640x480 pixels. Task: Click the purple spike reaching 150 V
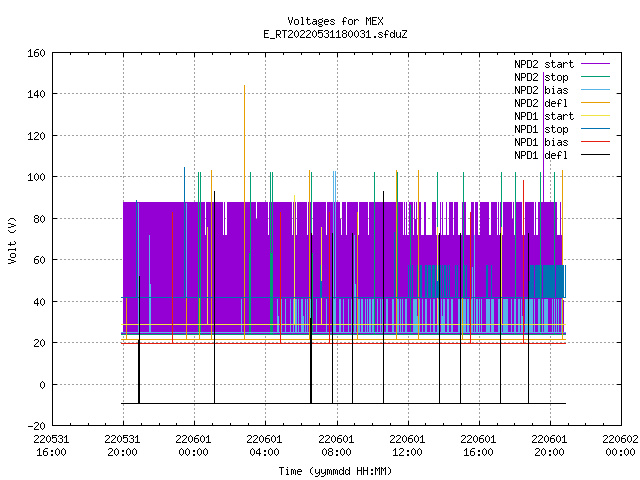point(543,137)
